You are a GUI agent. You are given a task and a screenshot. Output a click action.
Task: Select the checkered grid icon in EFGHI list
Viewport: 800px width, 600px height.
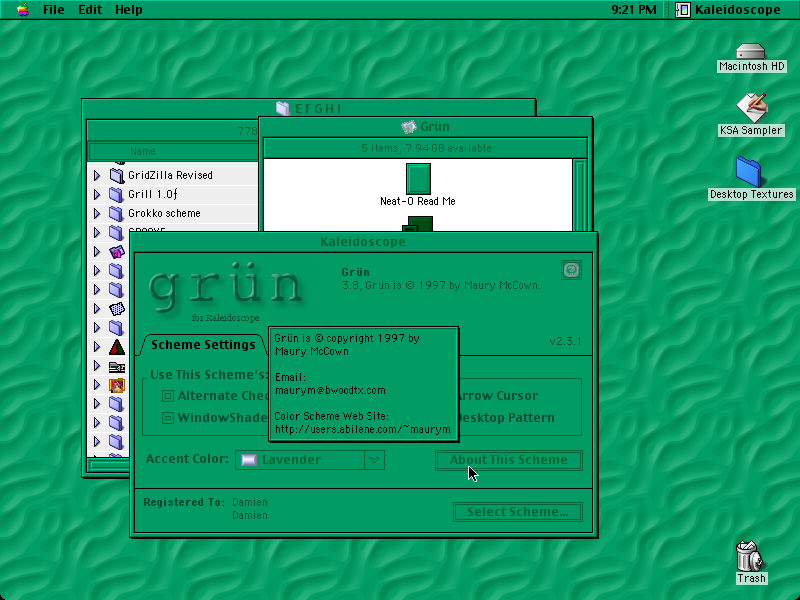(117, 309)
